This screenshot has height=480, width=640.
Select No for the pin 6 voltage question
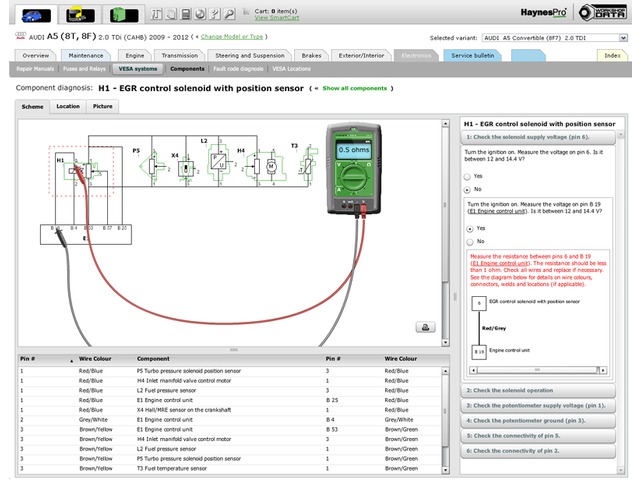467,190
